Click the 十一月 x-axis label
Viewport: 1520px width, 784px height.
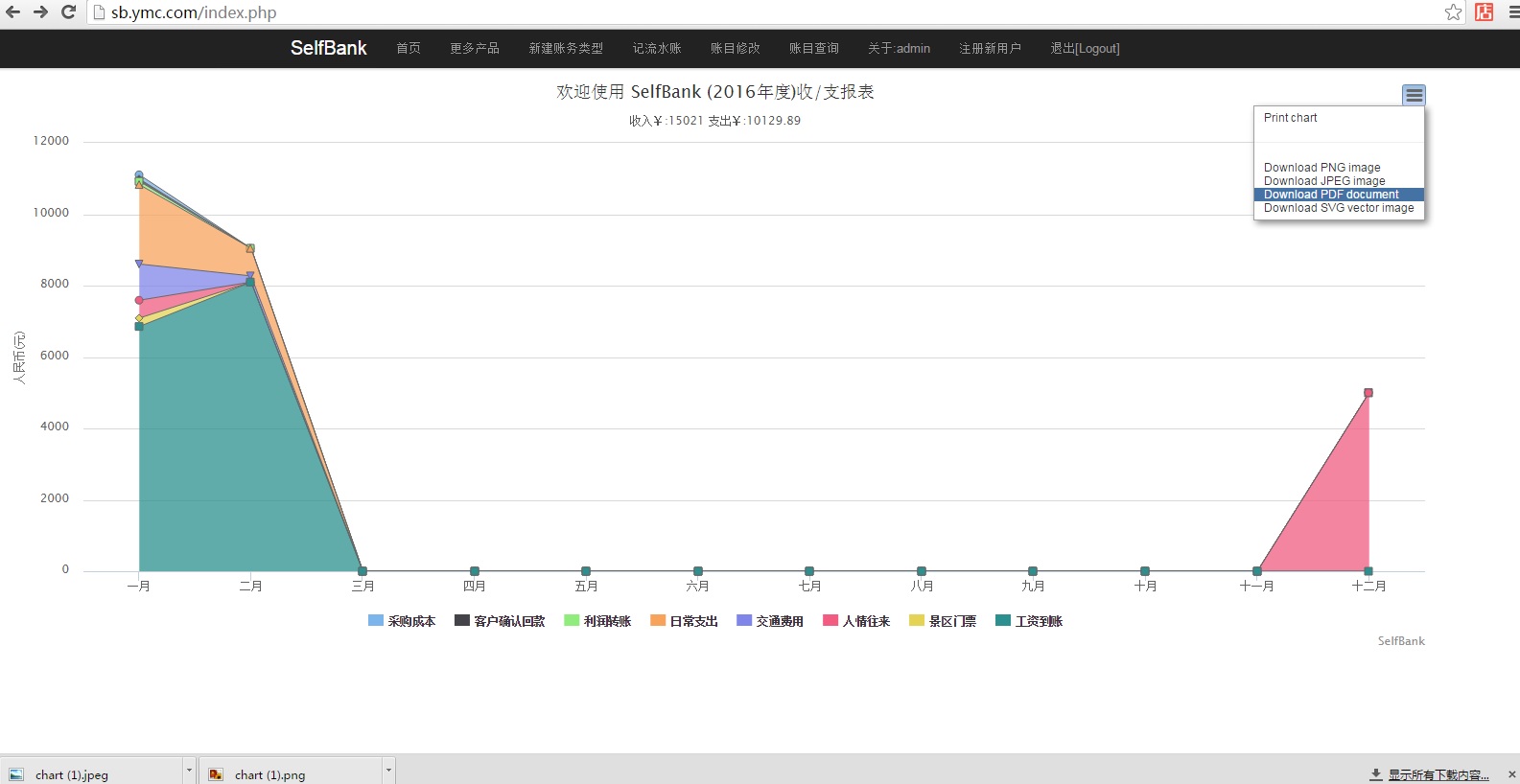(1256, 586)
